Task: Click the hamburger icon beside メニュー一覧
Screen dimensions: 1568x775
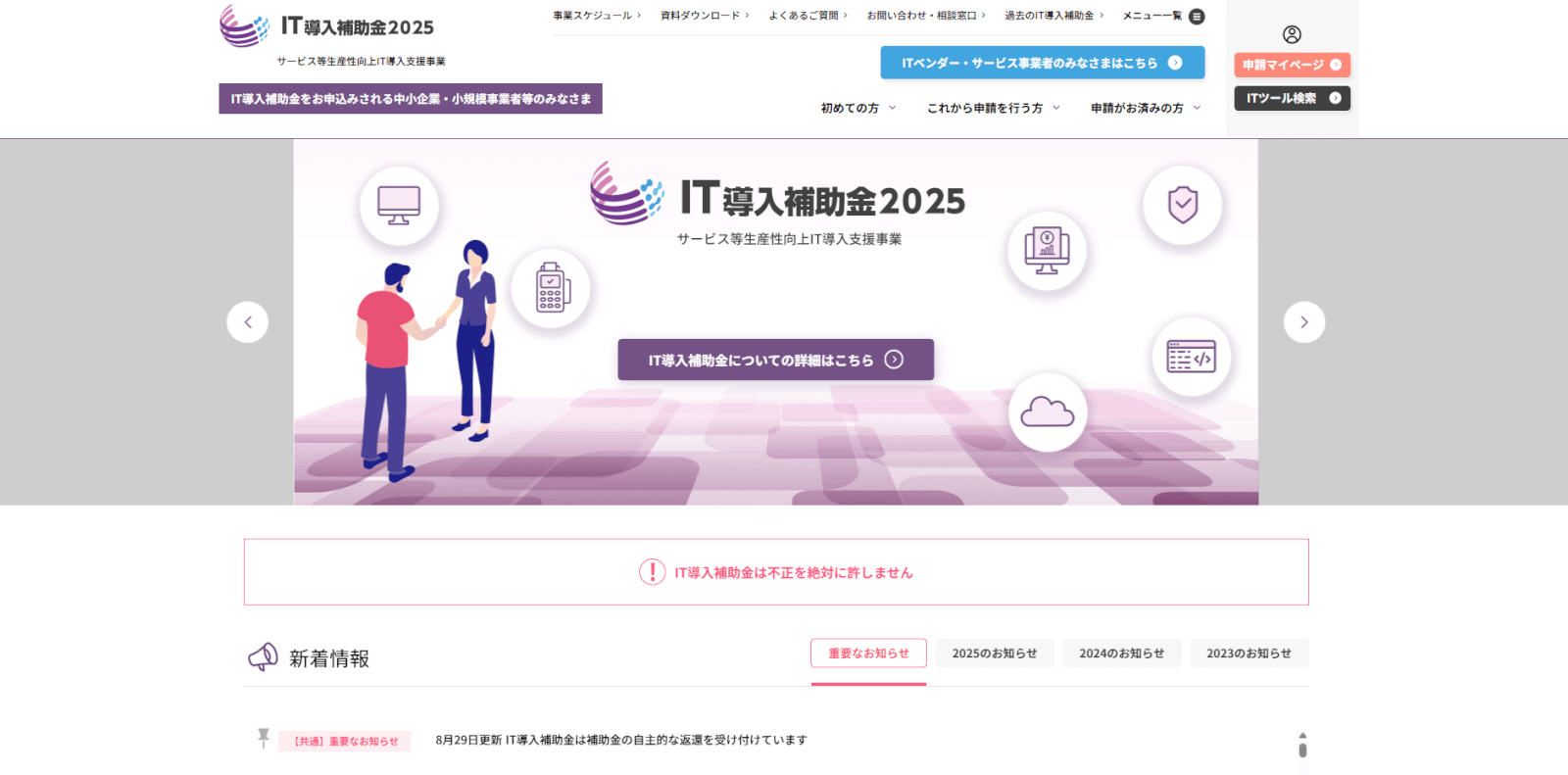Action: [1197, 17]
